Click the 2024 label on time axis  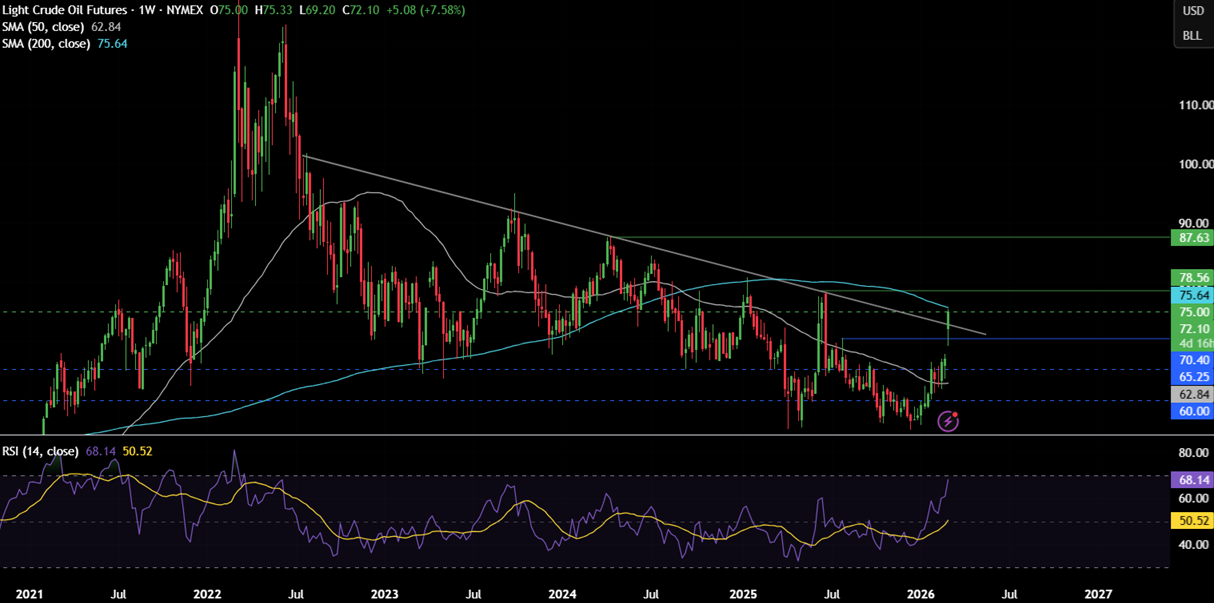(x=564, y=594)
